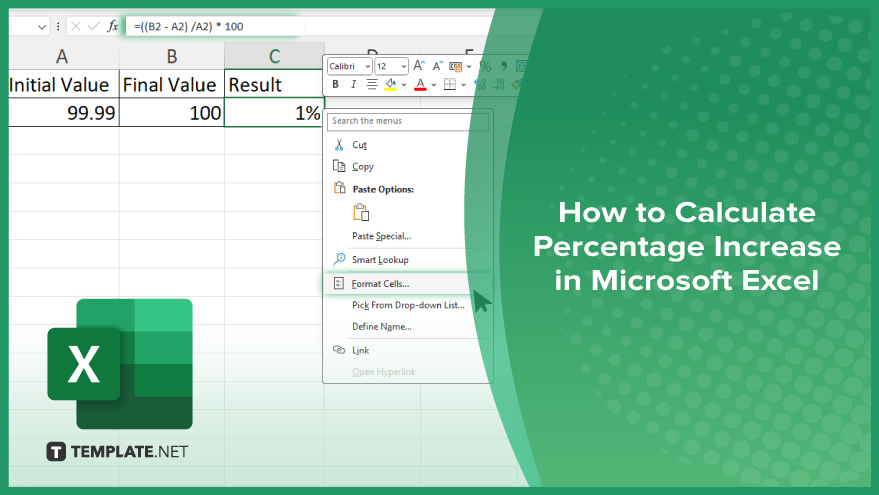
Task: Apply the yellow fill color bucket
Action: coord(391,85)
